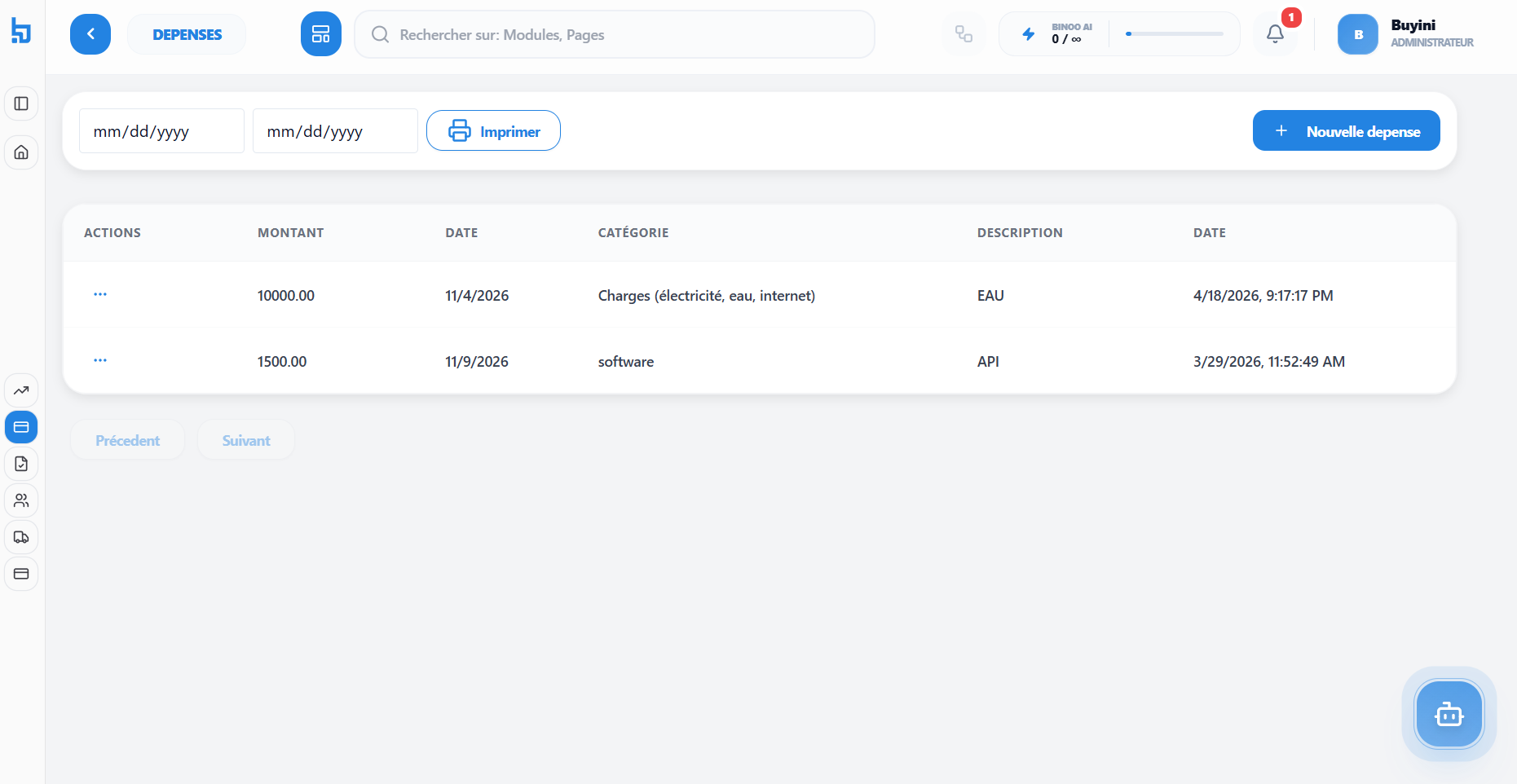Toggle the sidebar panel icon

(x=21, y=104)
